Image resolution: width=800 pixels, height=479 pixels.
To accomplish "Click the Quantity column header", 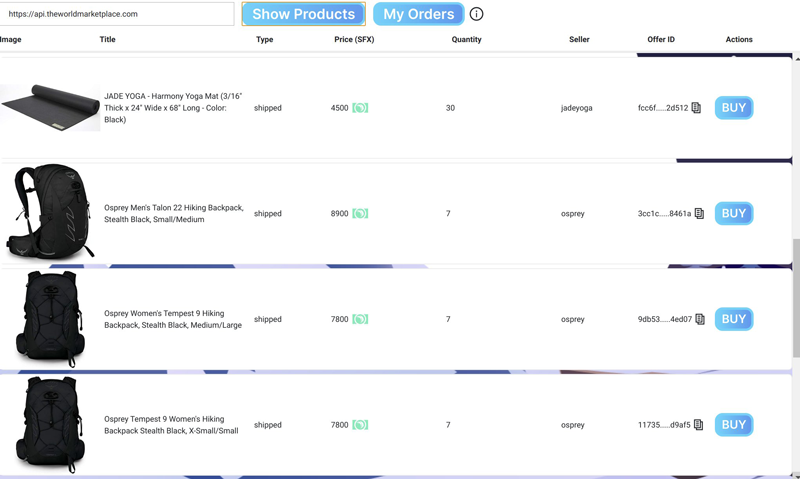I will (x=466, y=39).
